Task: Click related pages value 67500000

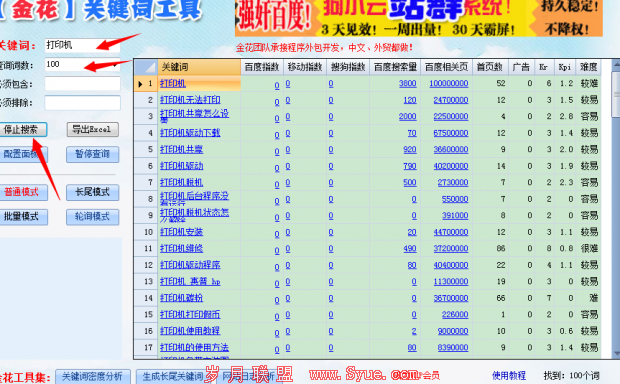Action: (x=451, y=133)
